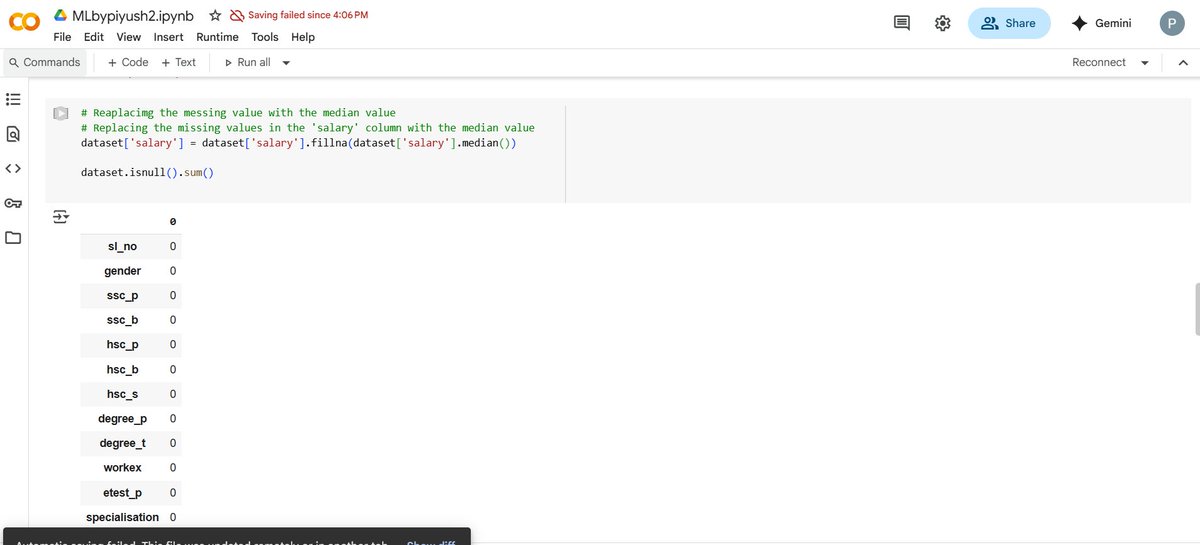
Task: Open the find and replace sidebar icon
Action: point(13,133)
